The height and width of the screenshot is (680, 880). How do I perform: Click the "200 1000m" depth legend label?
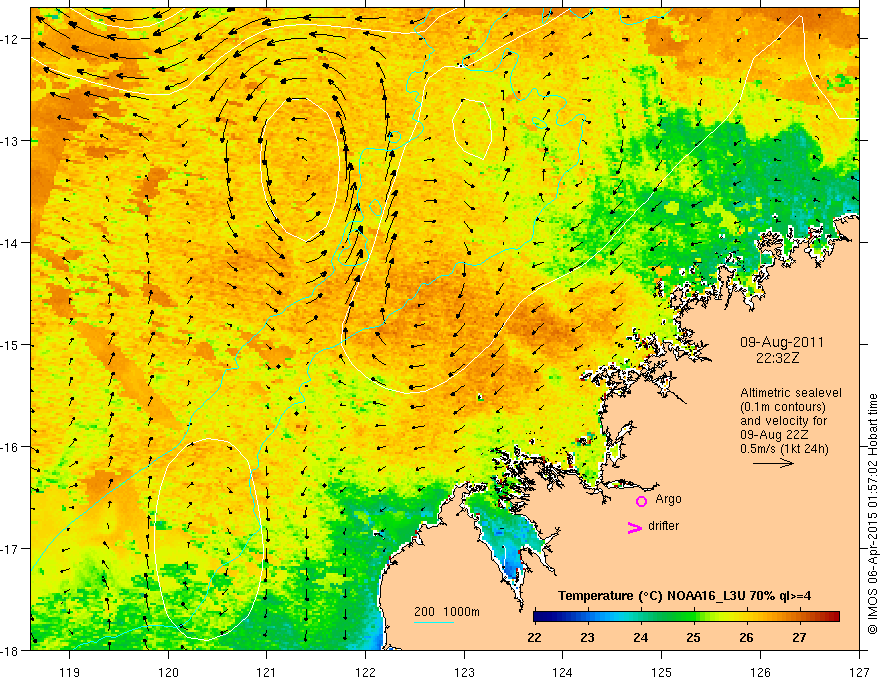coord(447,612)
